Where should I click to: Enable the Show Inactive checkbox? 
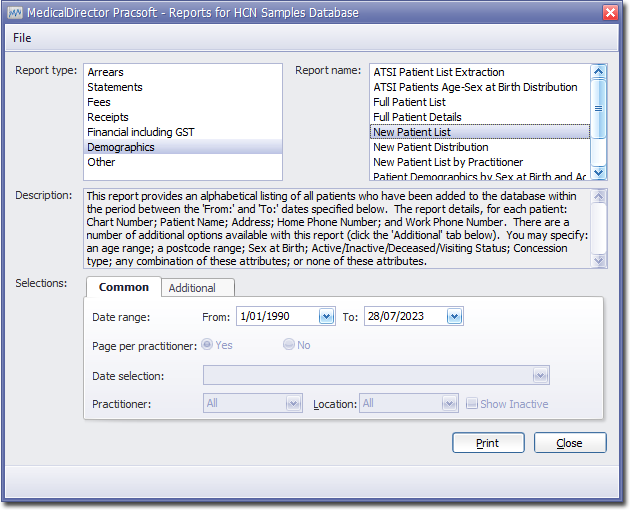[x=472, y=404]
